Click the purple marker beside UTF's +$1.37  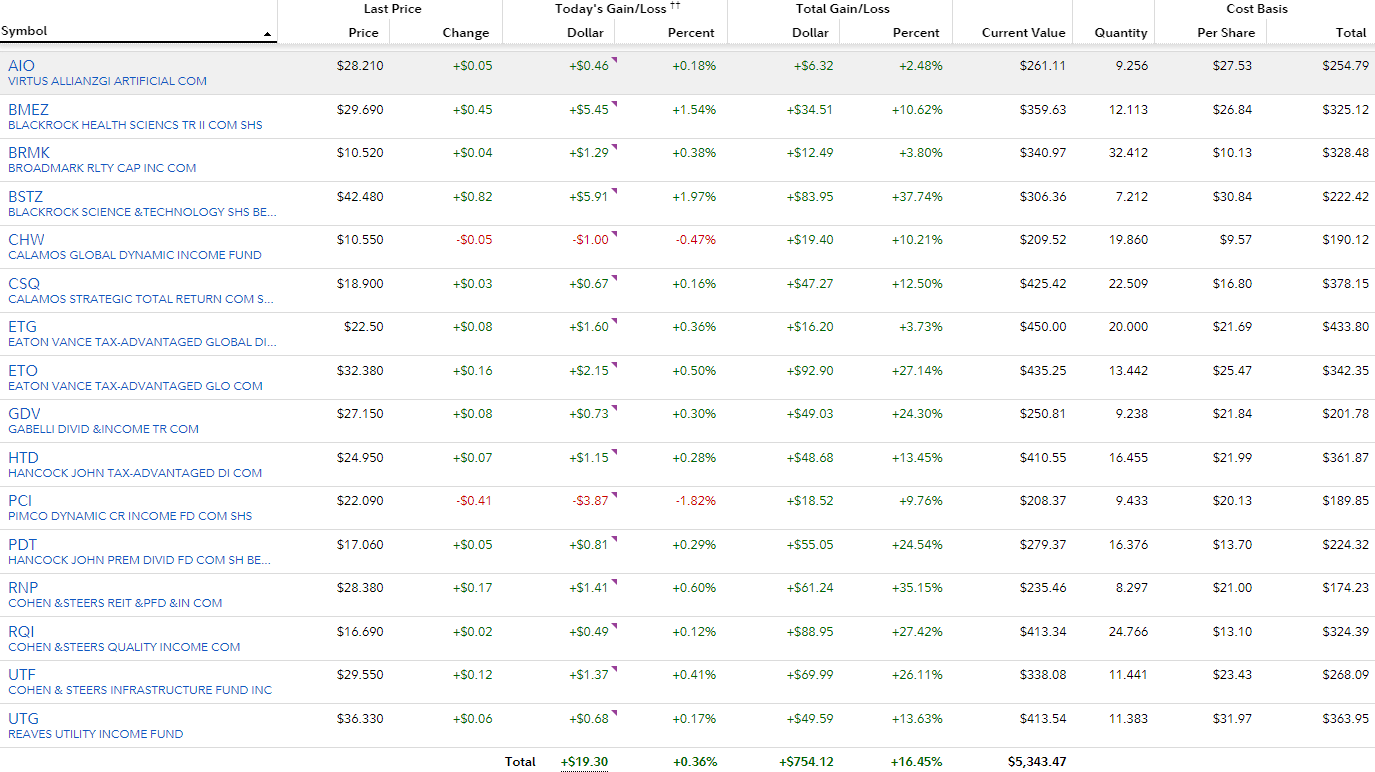tap(614, 669)
